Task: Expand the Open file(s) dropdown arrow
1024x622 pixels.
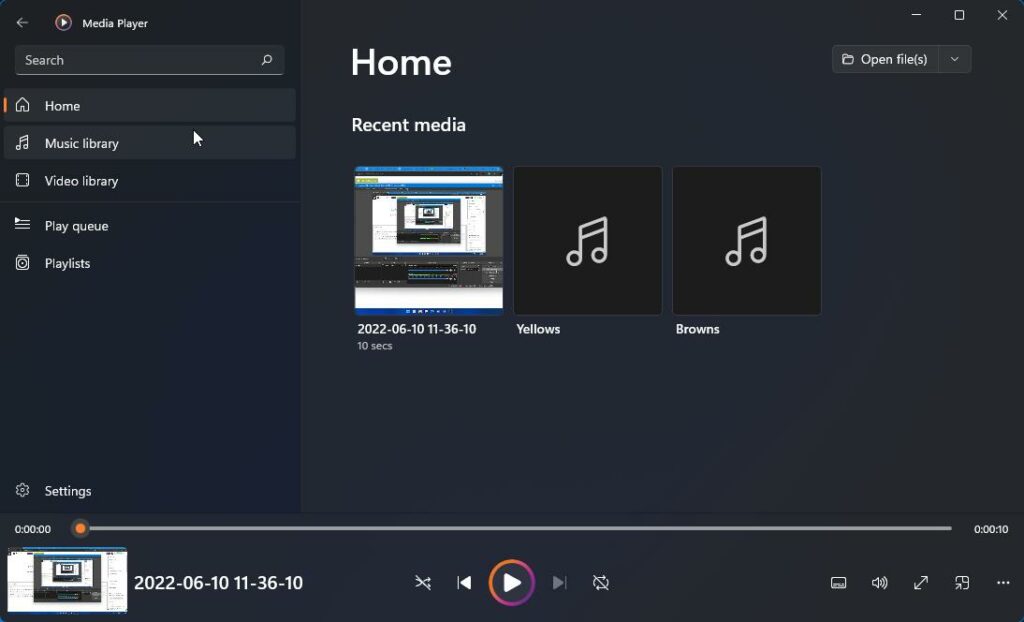Action: (x=955, y=59)
